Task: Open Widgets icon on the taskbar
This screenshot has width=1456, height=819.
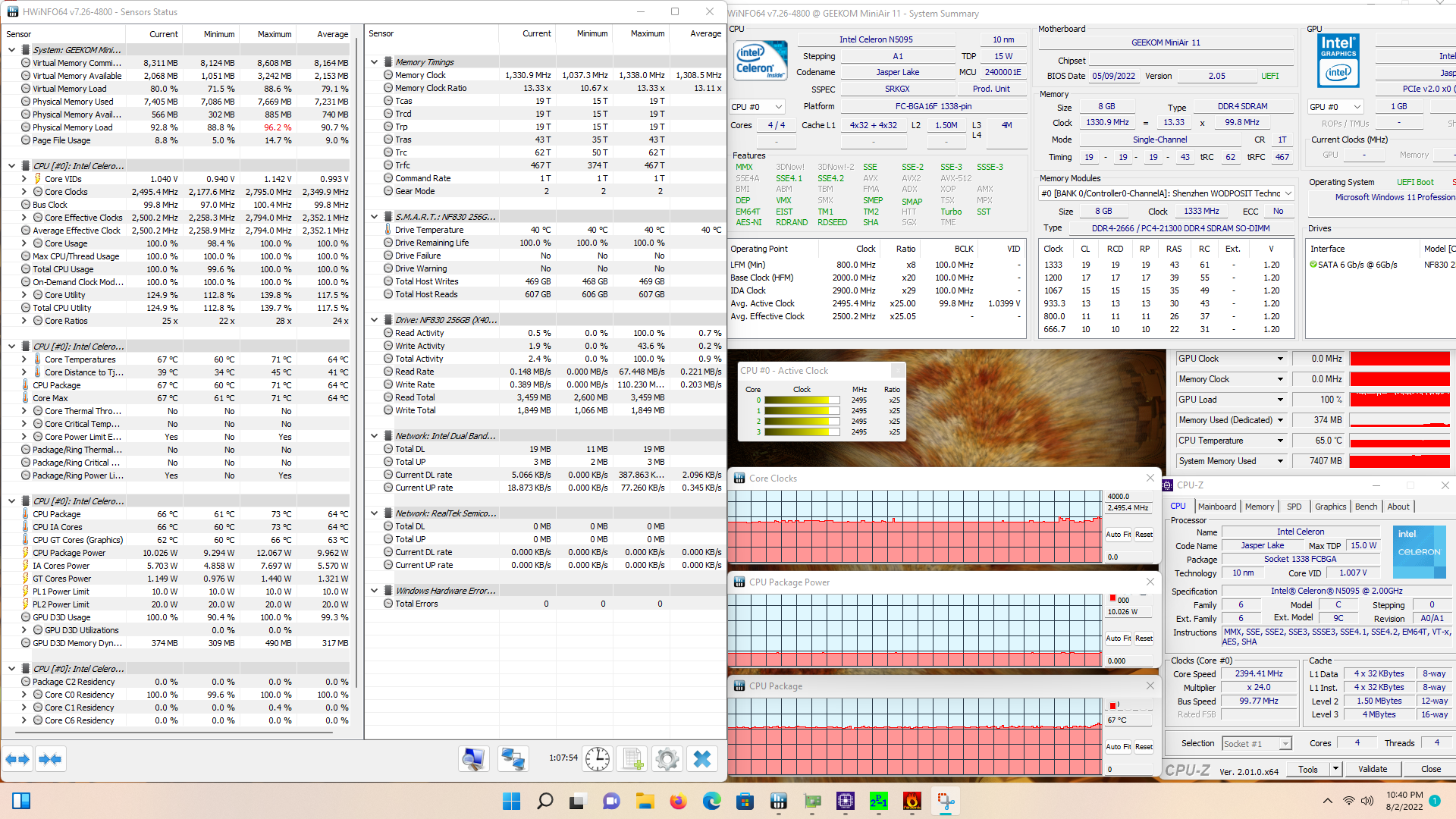Action: [x=21, y=801]
